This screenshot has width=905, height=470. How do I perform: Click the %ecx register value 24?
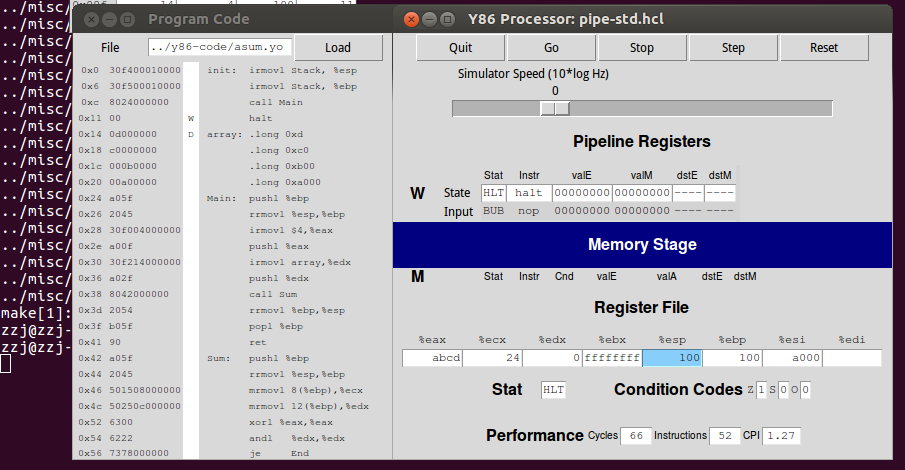point(492,358)
